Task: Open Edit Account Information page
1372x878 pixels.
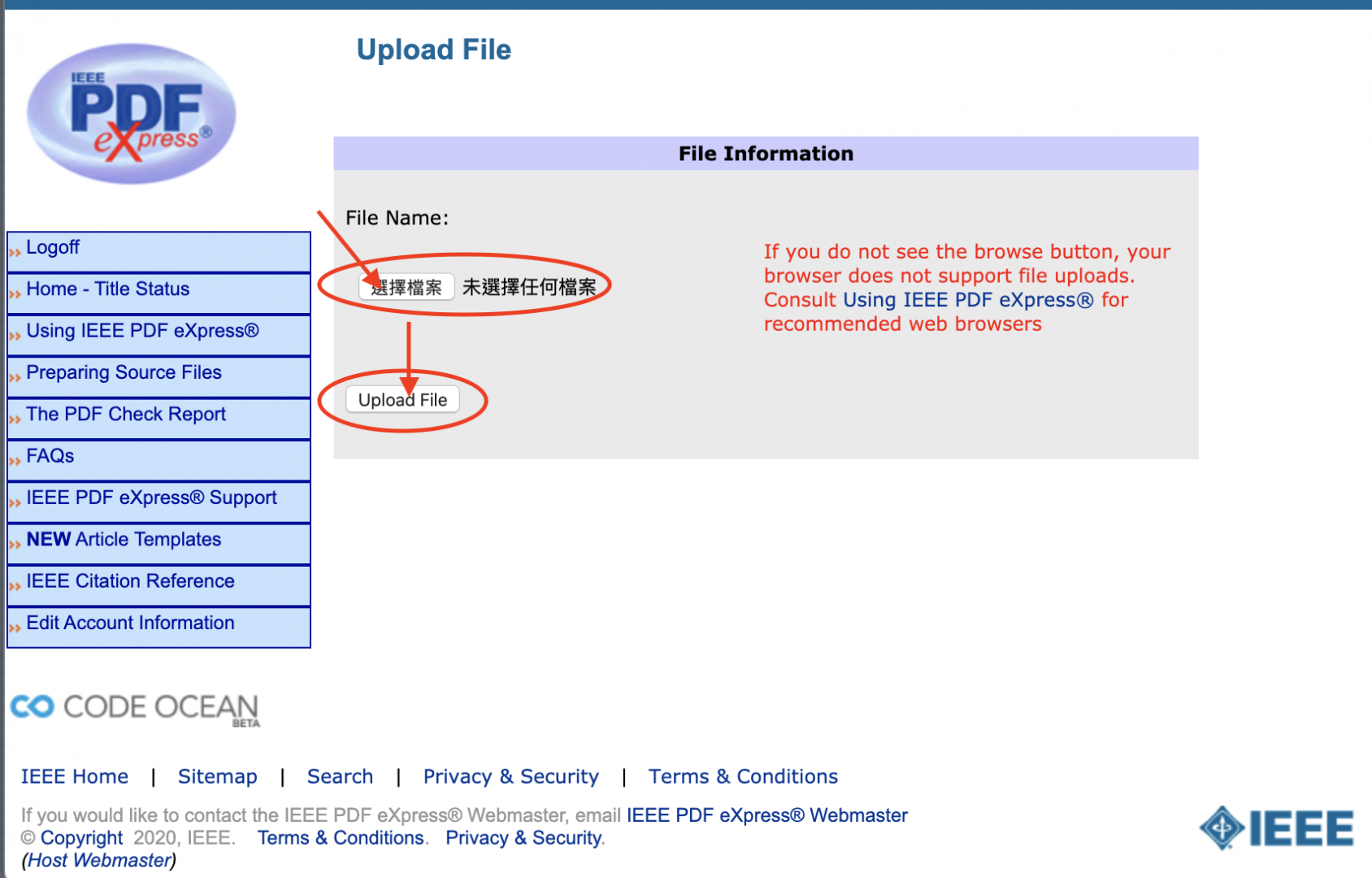Action: (x=158, y=628)
